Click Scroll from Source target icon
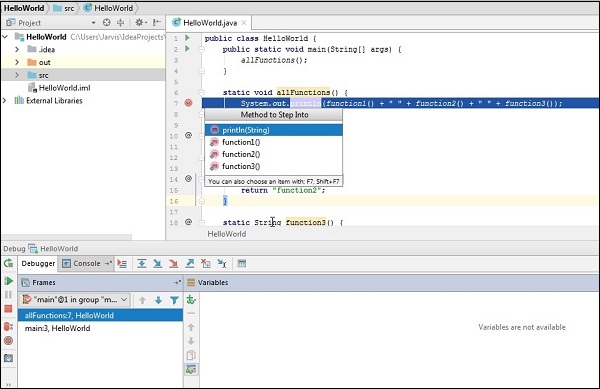 pos(107,23)
